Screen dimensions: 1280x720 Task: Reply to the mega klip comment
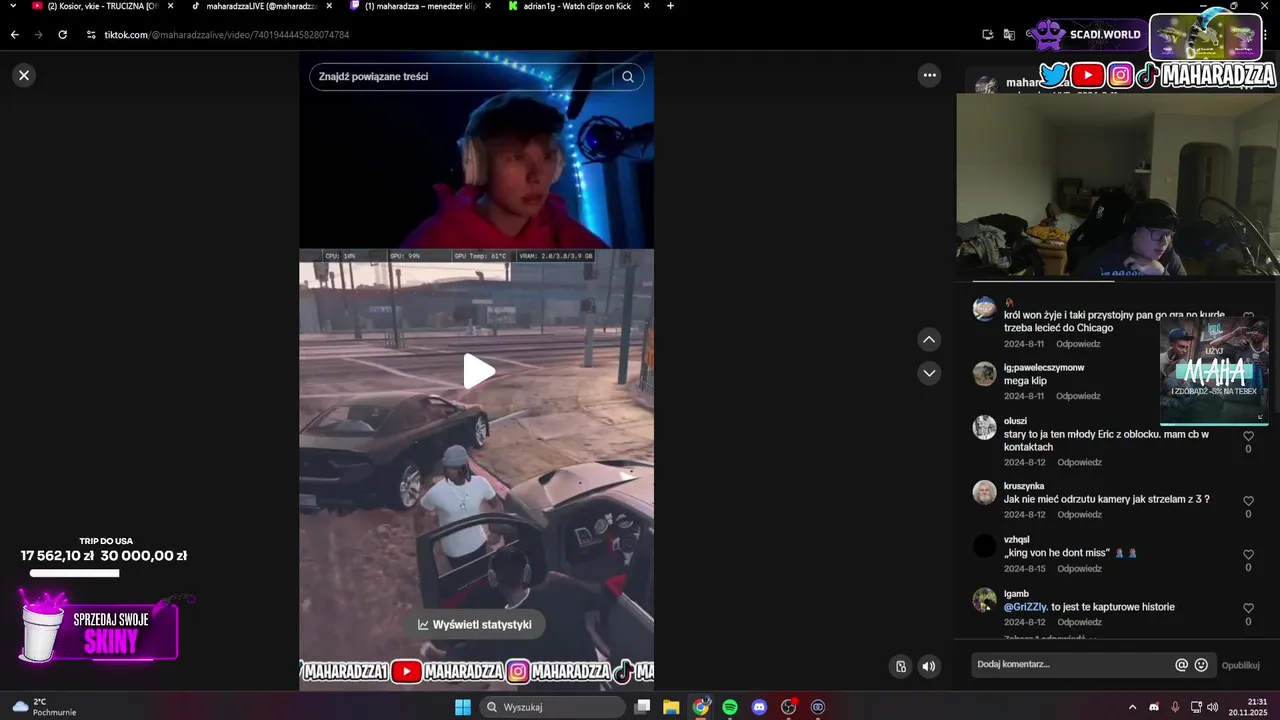click(1078, 396)
